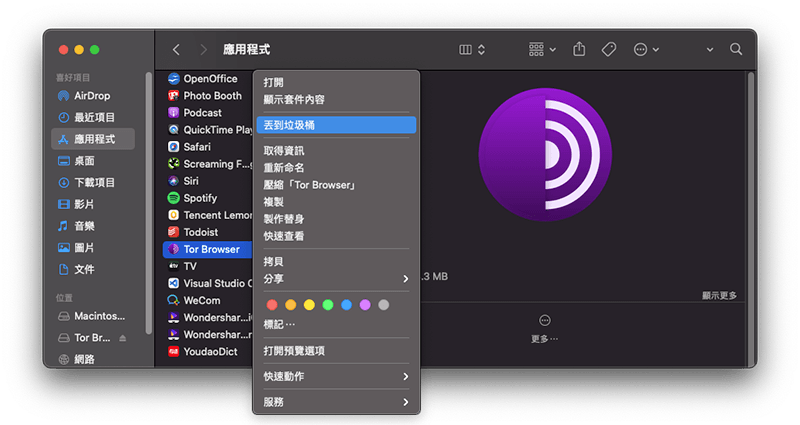Screen dimensions: 800x425
Task: Open the Spotify app in list
Action: coord(200,198)
